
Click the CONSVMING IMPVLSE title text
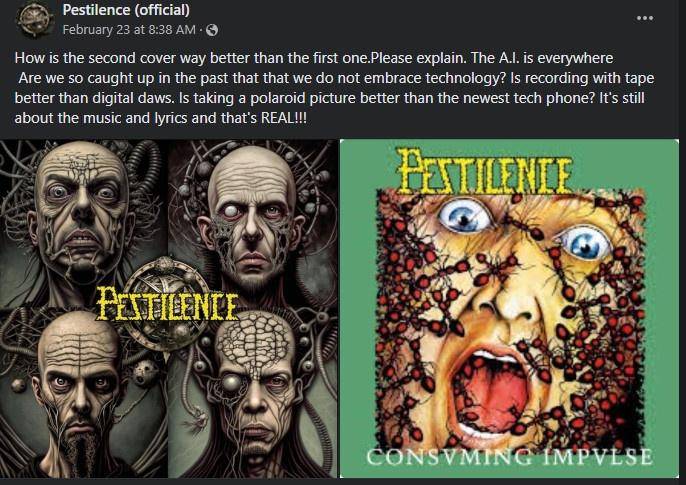510,457
